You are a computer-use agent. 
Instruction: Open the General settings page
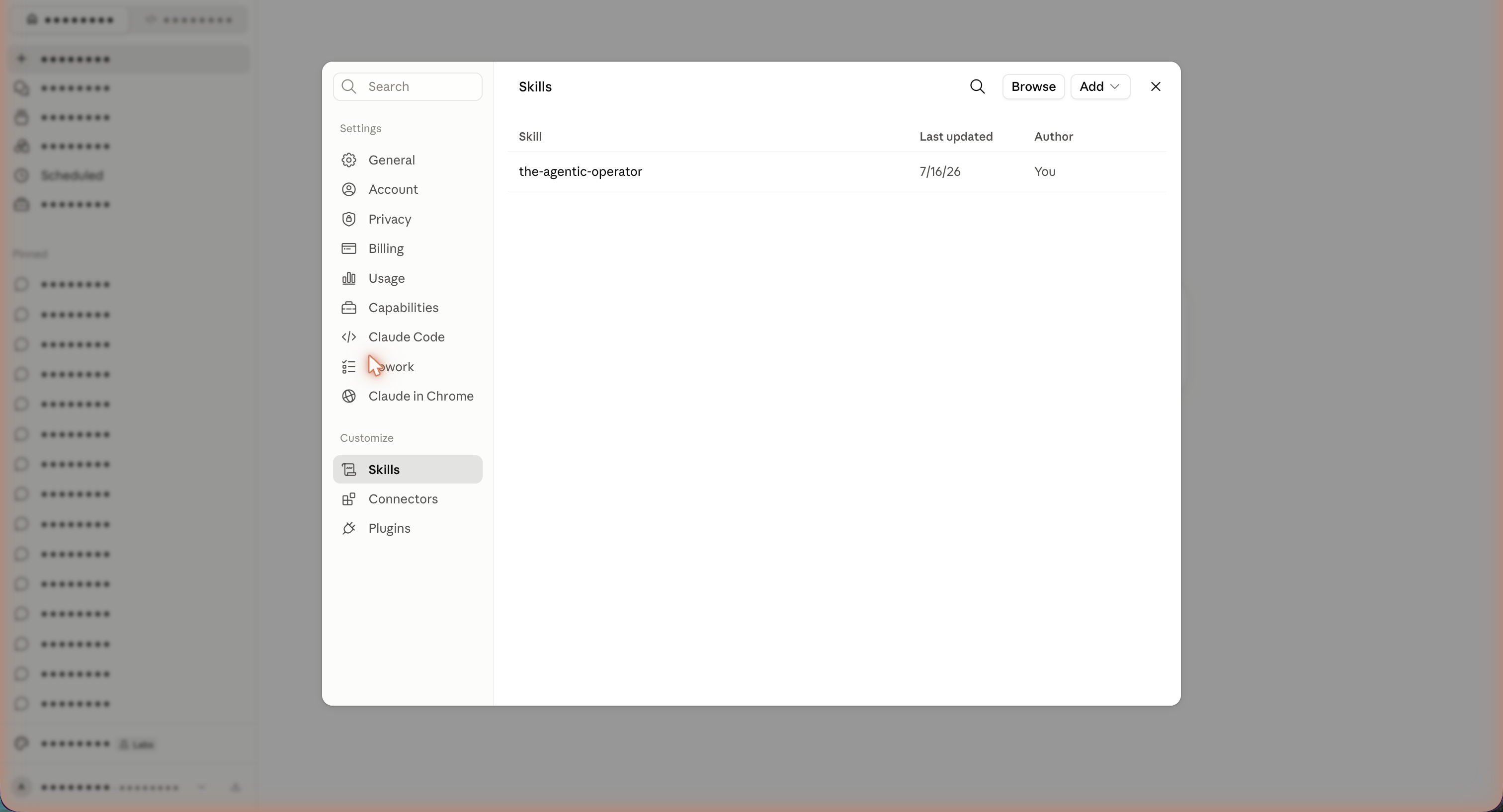(407, 160)
